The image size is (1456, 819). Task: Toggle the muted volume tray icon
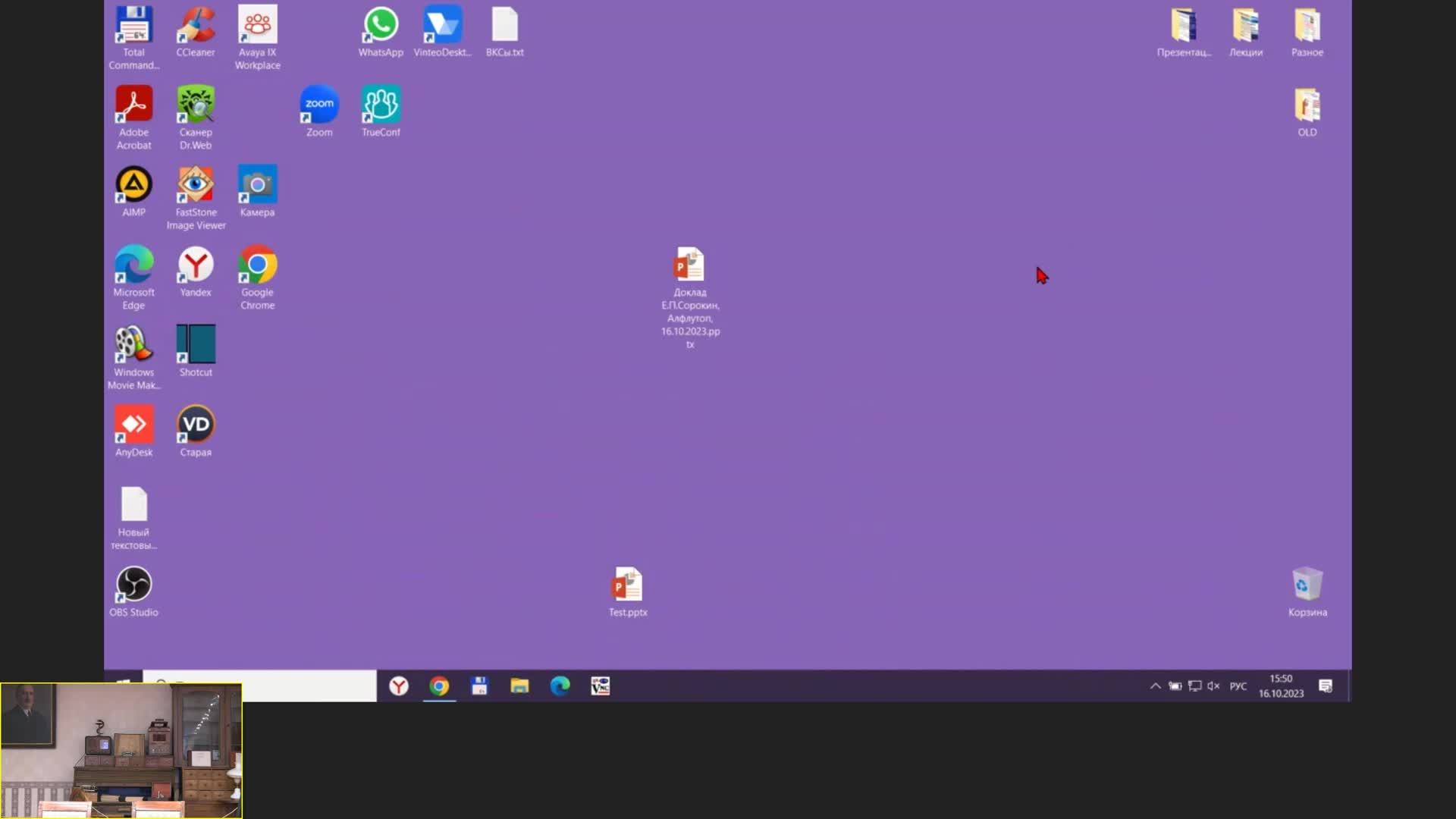(x=1213, y=686)
